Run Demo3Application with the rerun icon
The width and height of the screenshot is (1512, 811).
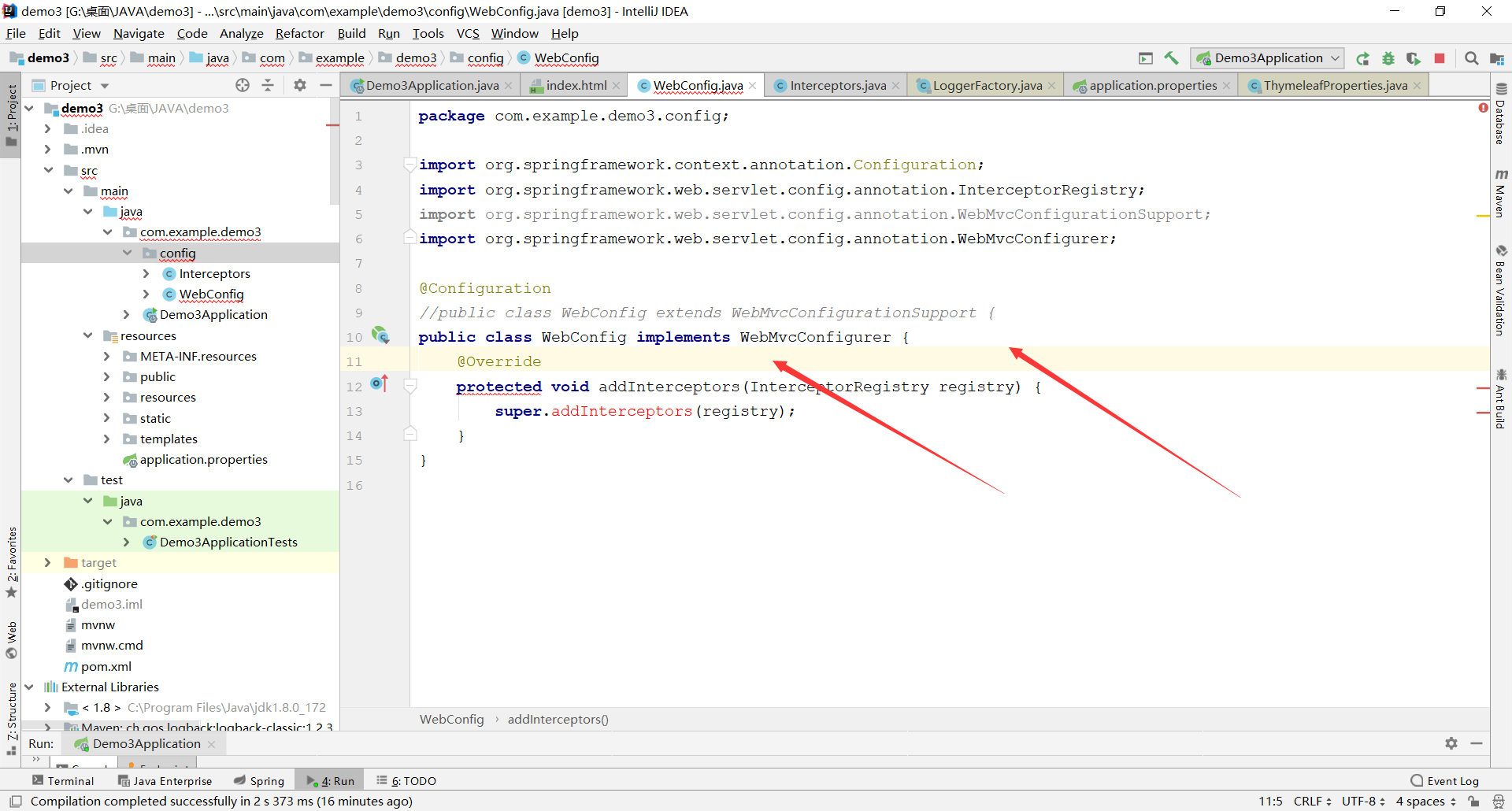coord(1362,58)
